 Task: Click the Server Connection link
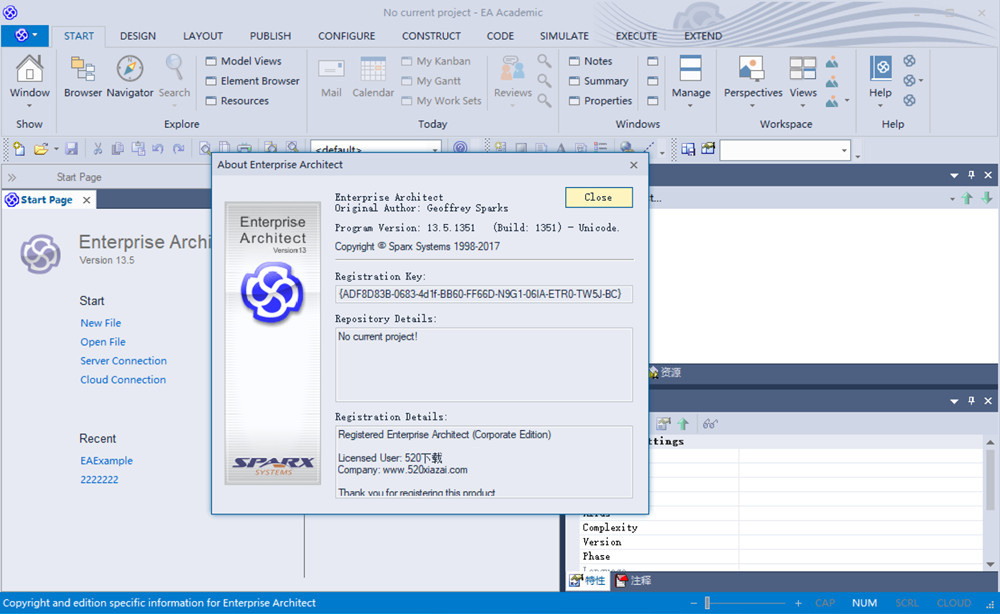click(x=123, y=361)
